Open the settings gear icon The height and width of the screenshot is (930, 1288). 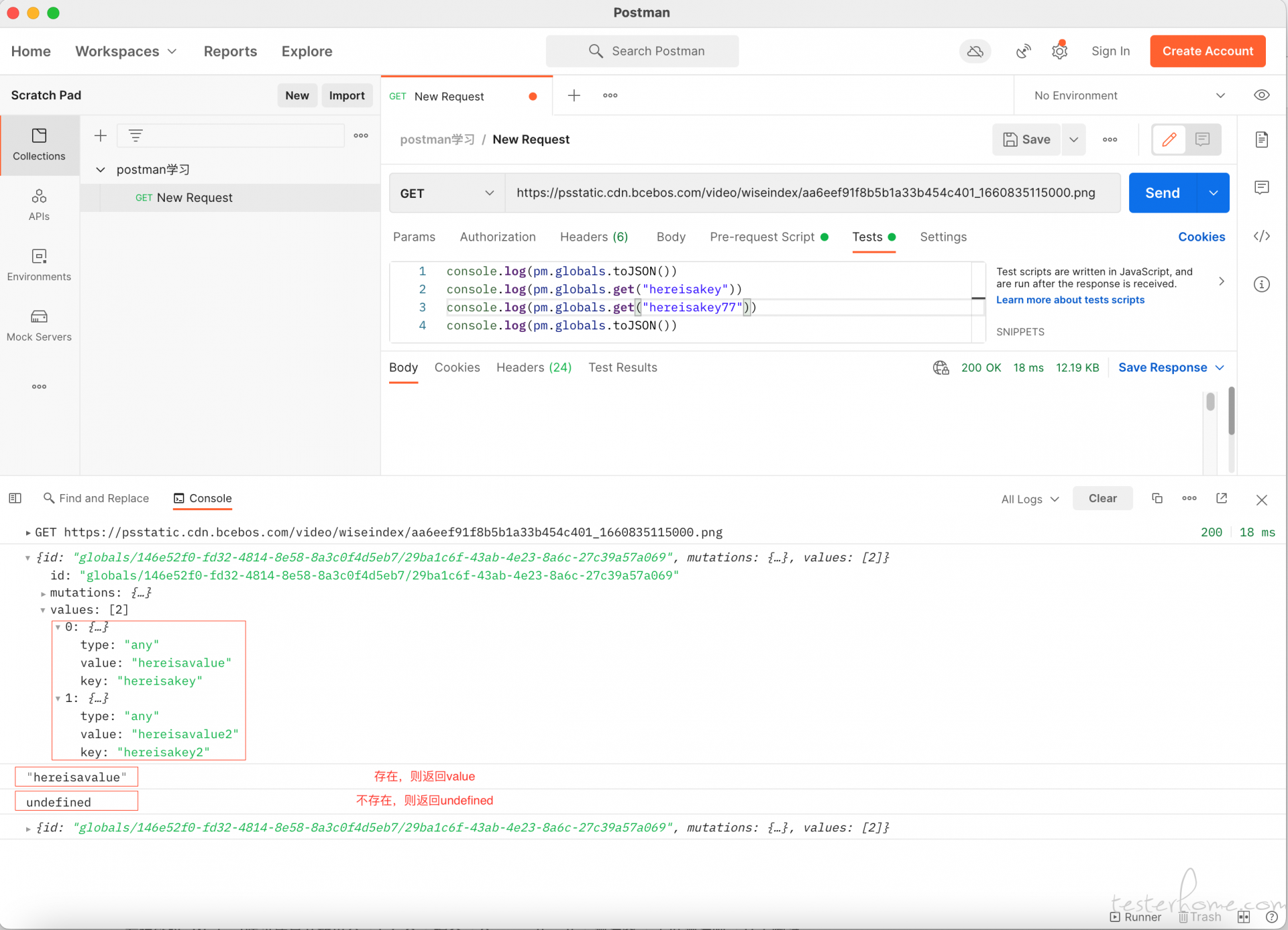tap(1059, 51)
